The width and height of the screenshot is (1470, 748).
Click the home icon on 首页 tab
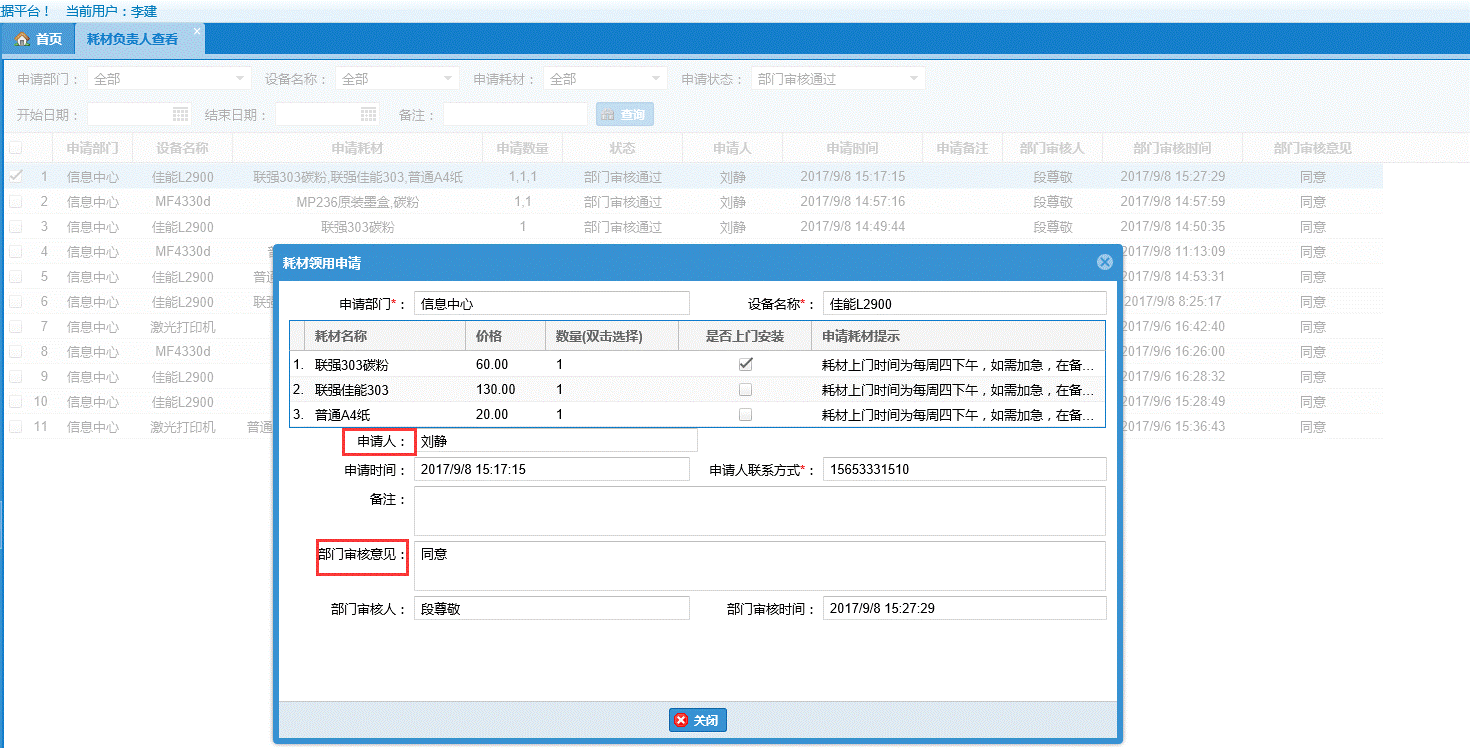[22, 39]
